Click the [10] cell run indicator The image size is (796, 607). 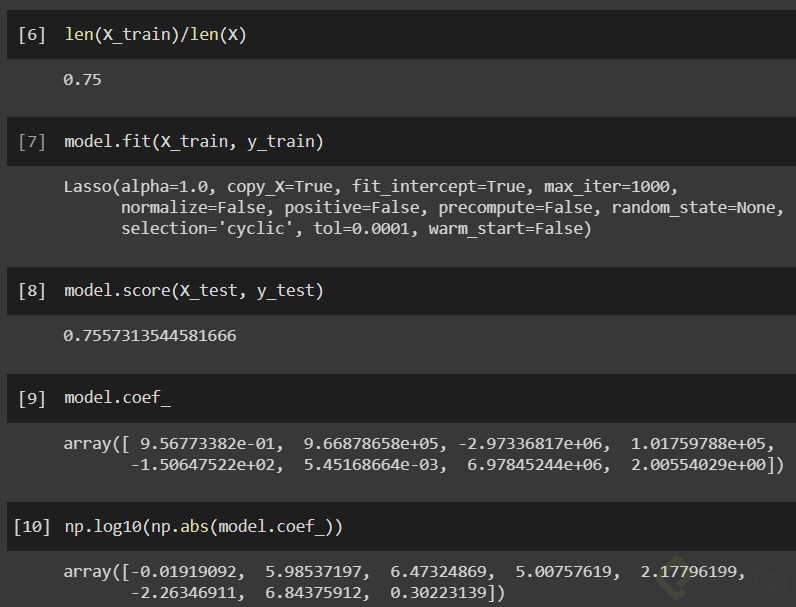[32, 526]
